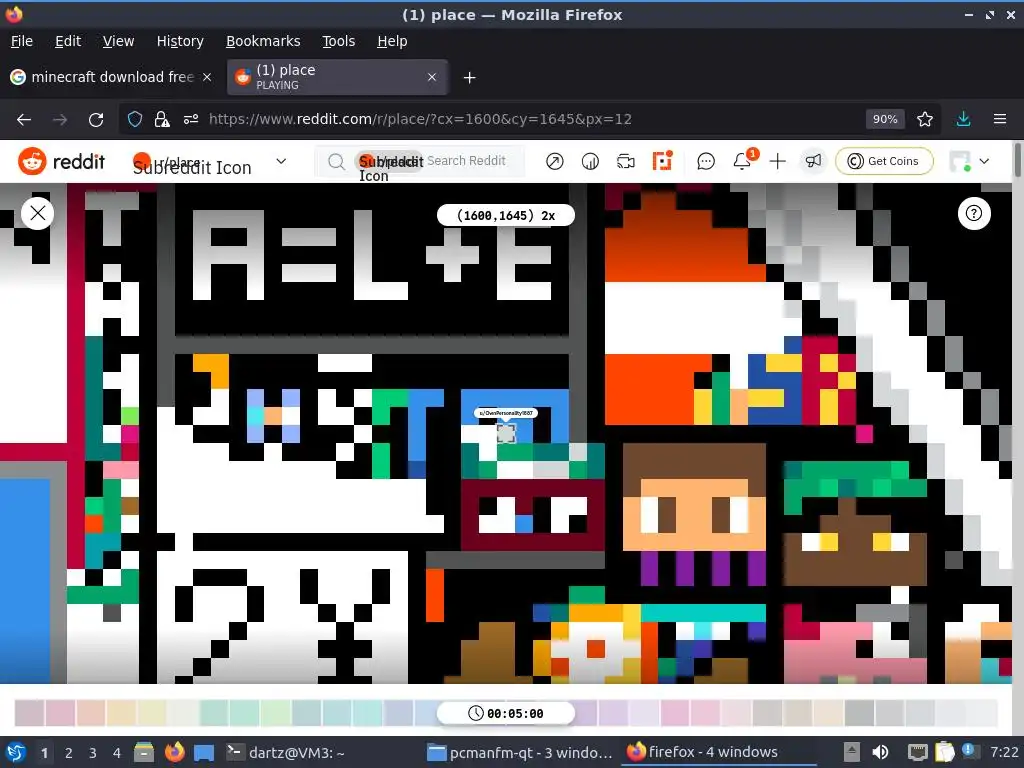Open the Firefox hamburger menu
Viewport: 1024px width, 768px height.
point(999,119)
